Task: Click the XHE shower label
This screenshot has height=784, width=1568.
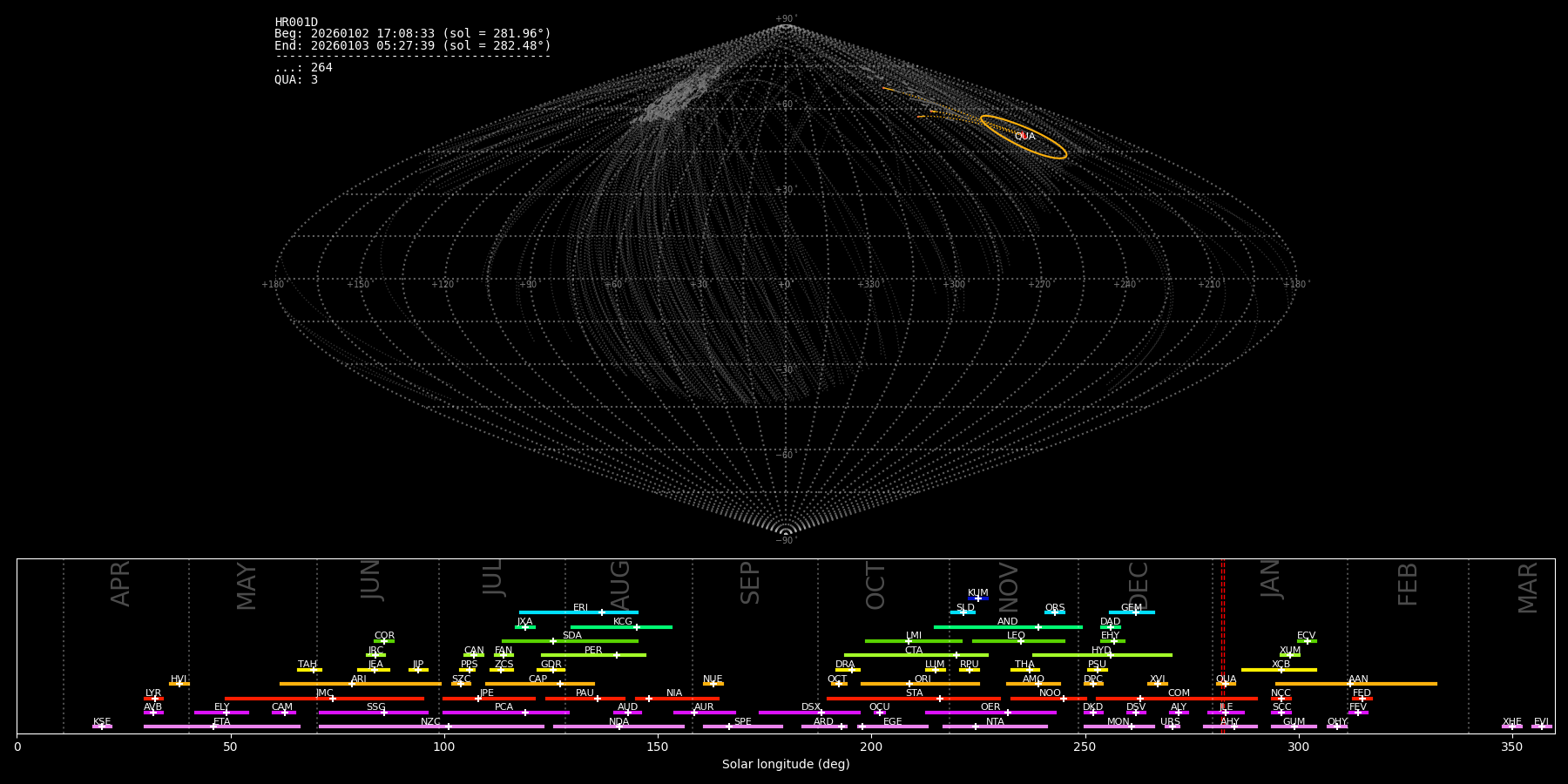Action: [1511, 722]
